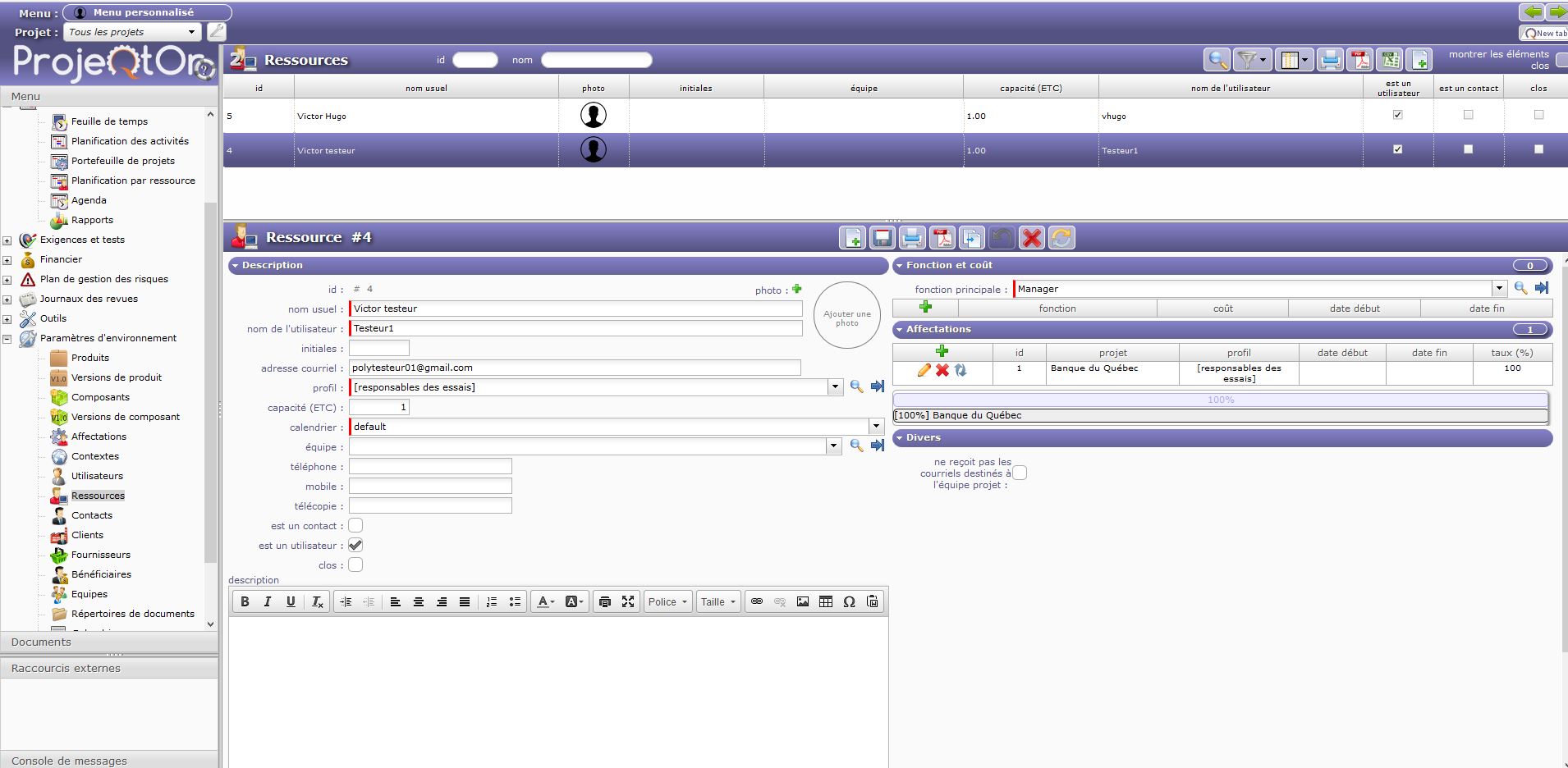Export the Ressources list to CSV
The width and height of the screenshot is (1568, 768).
click(1391, 60)
